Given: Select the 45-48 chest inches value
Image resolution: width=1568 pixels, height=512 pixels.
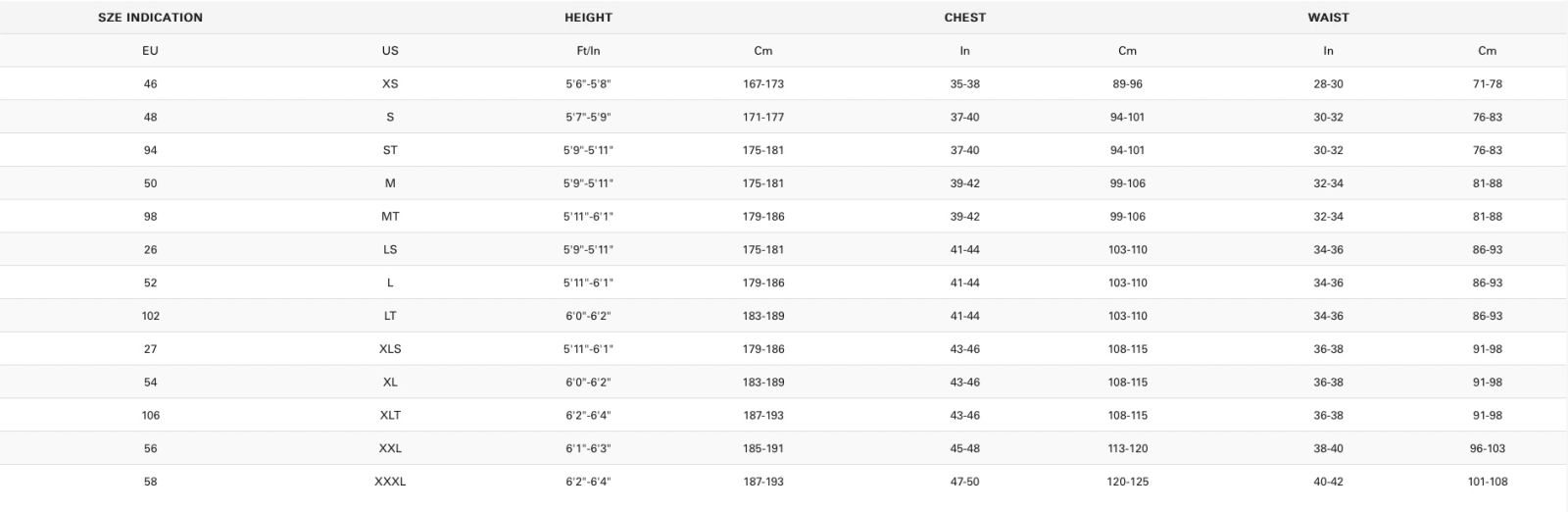Looking at the screenshot, I should (x=965, y=449).
